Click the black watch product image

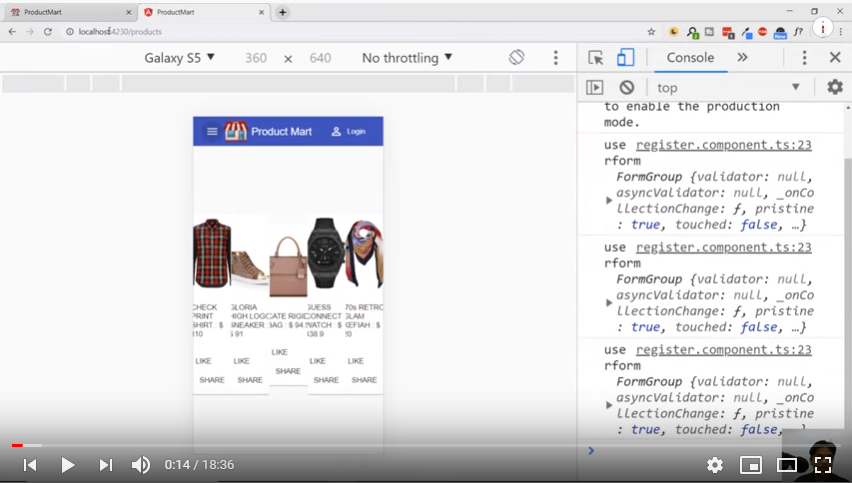(x=326, y=252)
